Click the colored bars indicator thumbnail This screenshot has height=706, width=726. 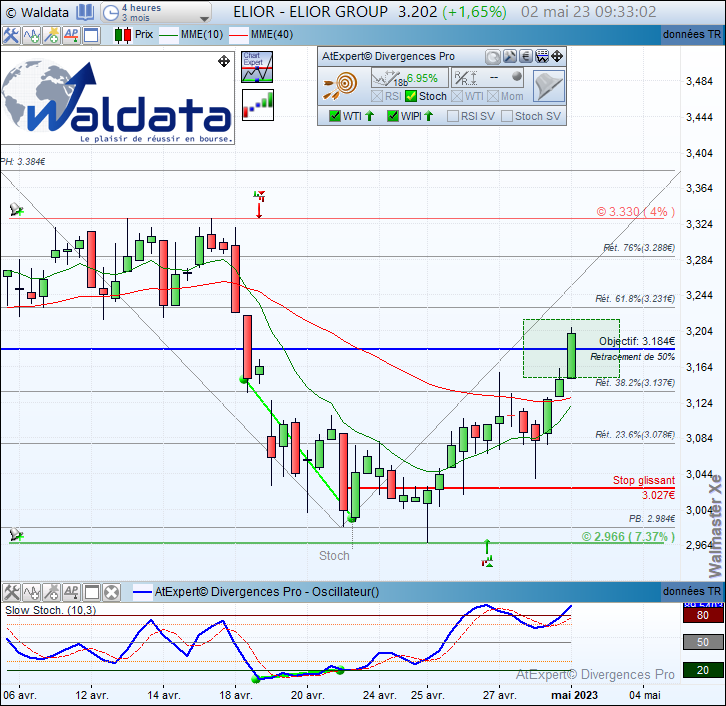[258, 105]
